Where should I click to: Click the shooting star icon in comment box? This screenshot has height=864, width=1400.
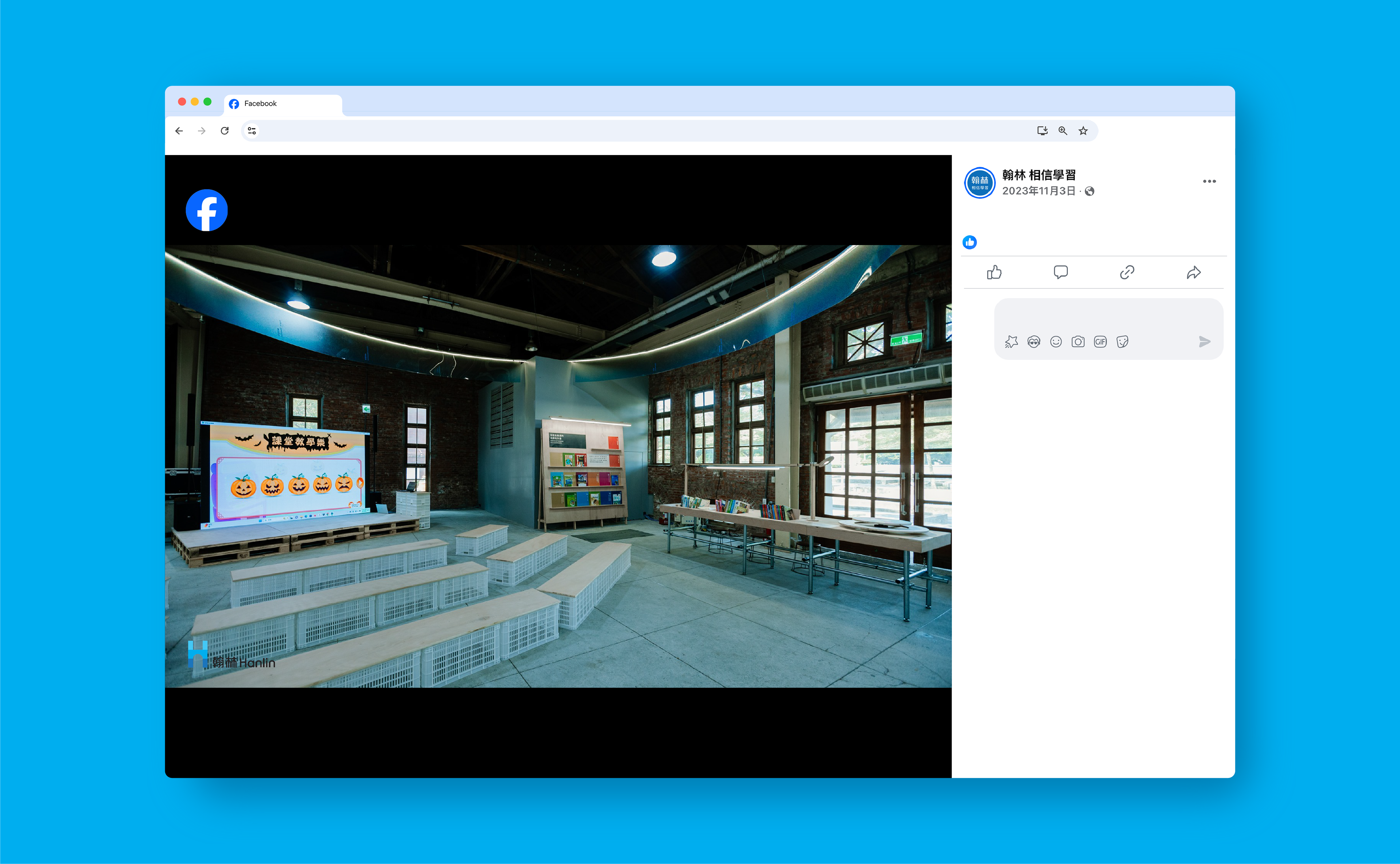tap(1011, 342)
